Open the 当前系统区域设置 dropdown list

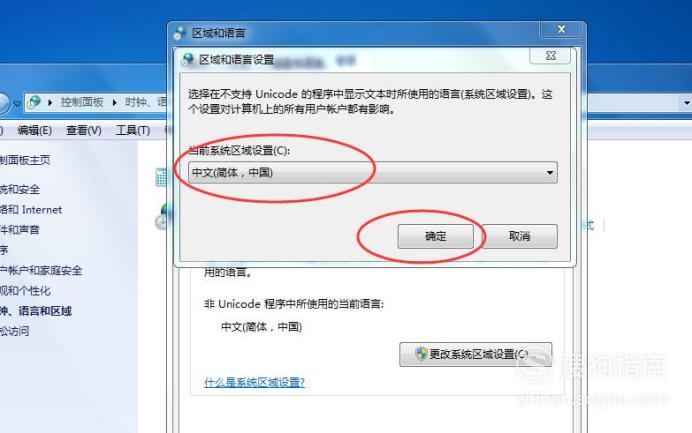[x=372, y=172]
